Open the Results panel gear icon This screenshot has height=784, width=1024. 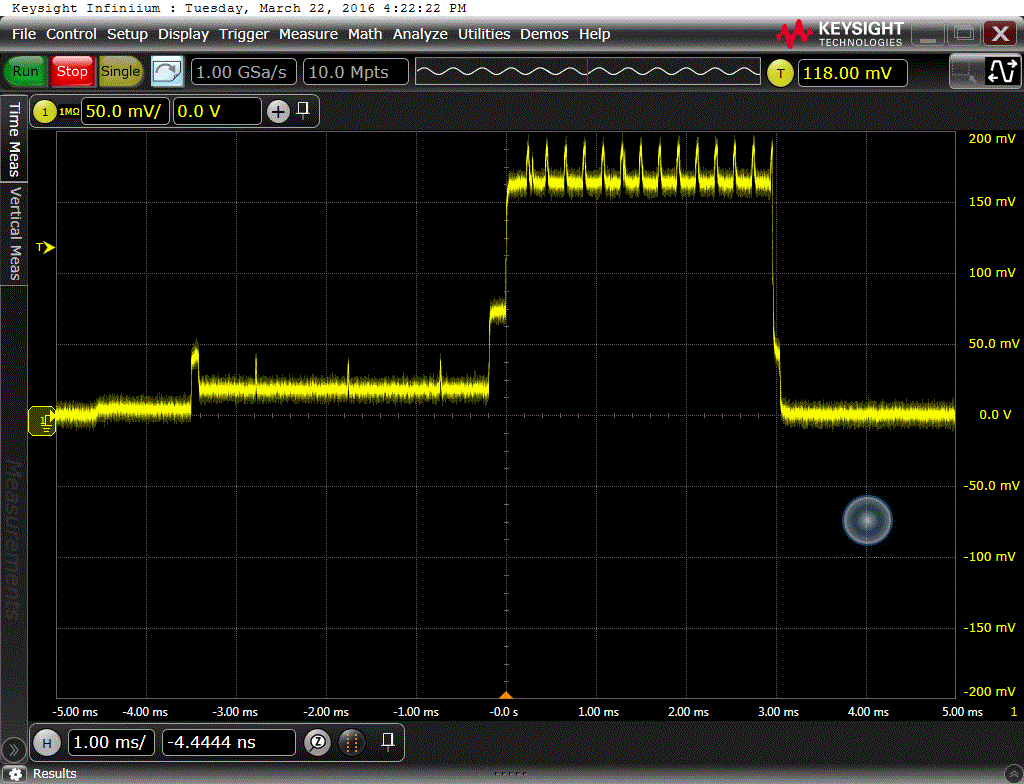tap(17, 773)
